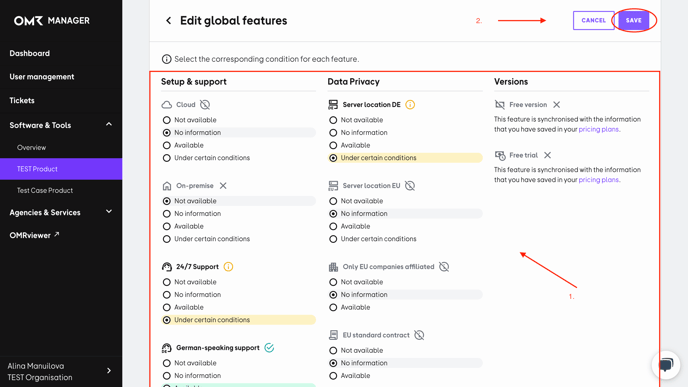Open Test Case Product in the sidebar
Viewport: 688px width, 387px height.
pos(45,190)
